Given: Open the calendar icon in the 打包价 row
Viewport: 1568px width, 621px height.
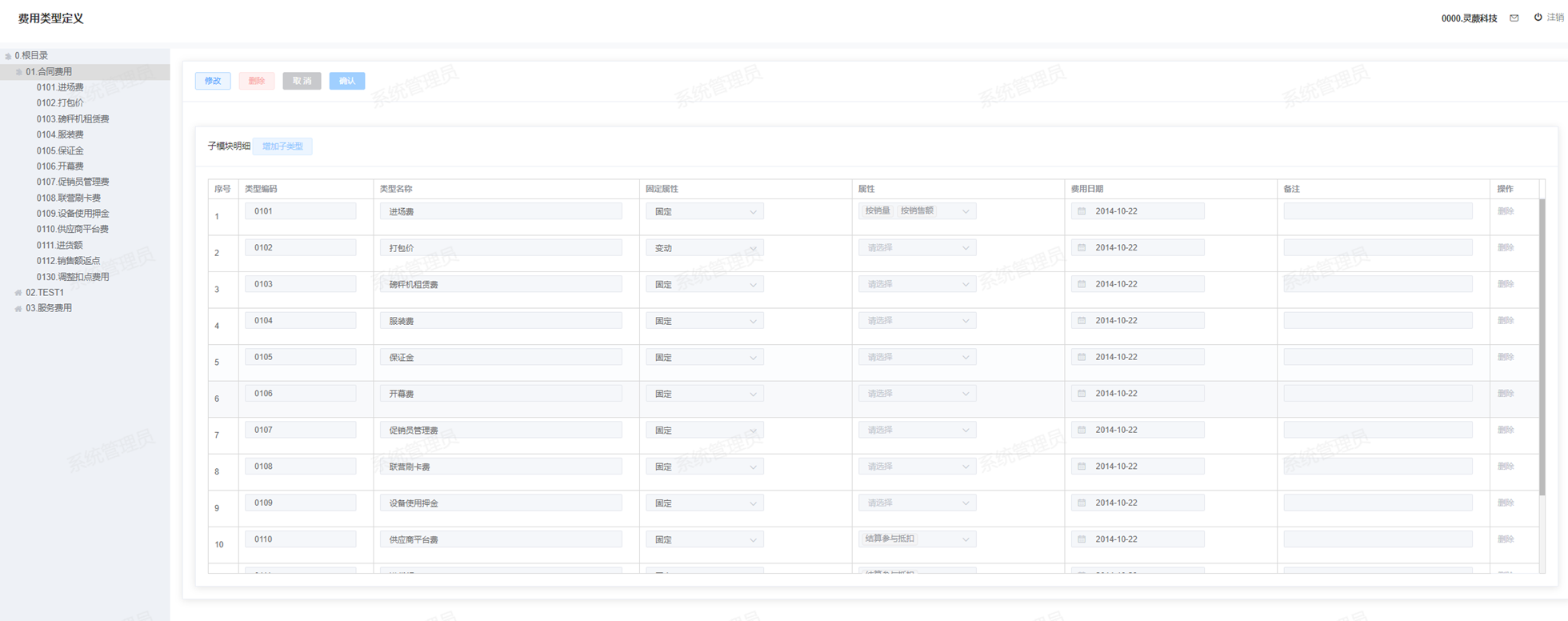Looking at the screenshot, I should 1082,248.
